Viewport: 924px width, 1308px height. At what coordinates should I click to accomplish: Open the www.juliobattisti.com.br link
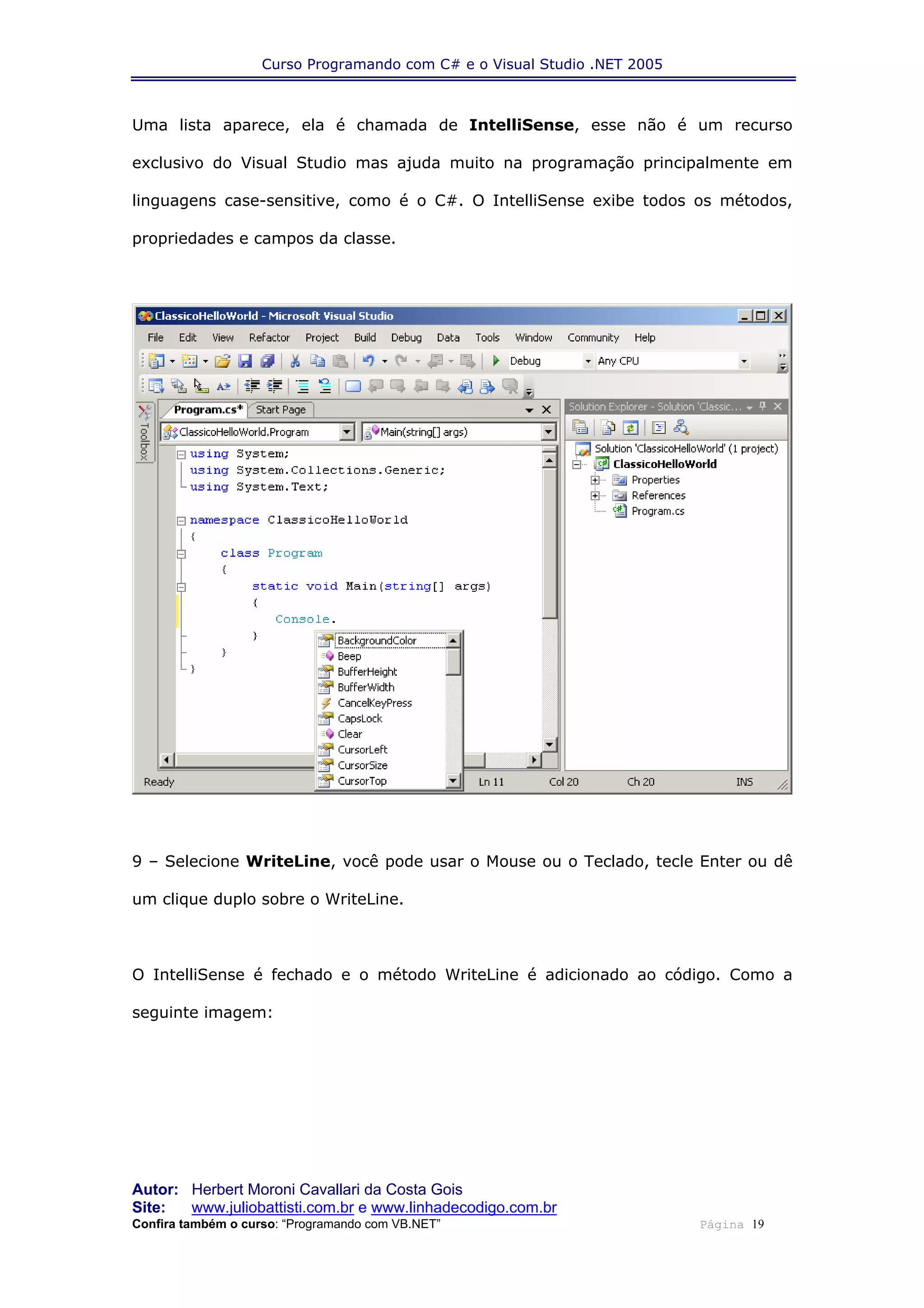(273, 1207)
